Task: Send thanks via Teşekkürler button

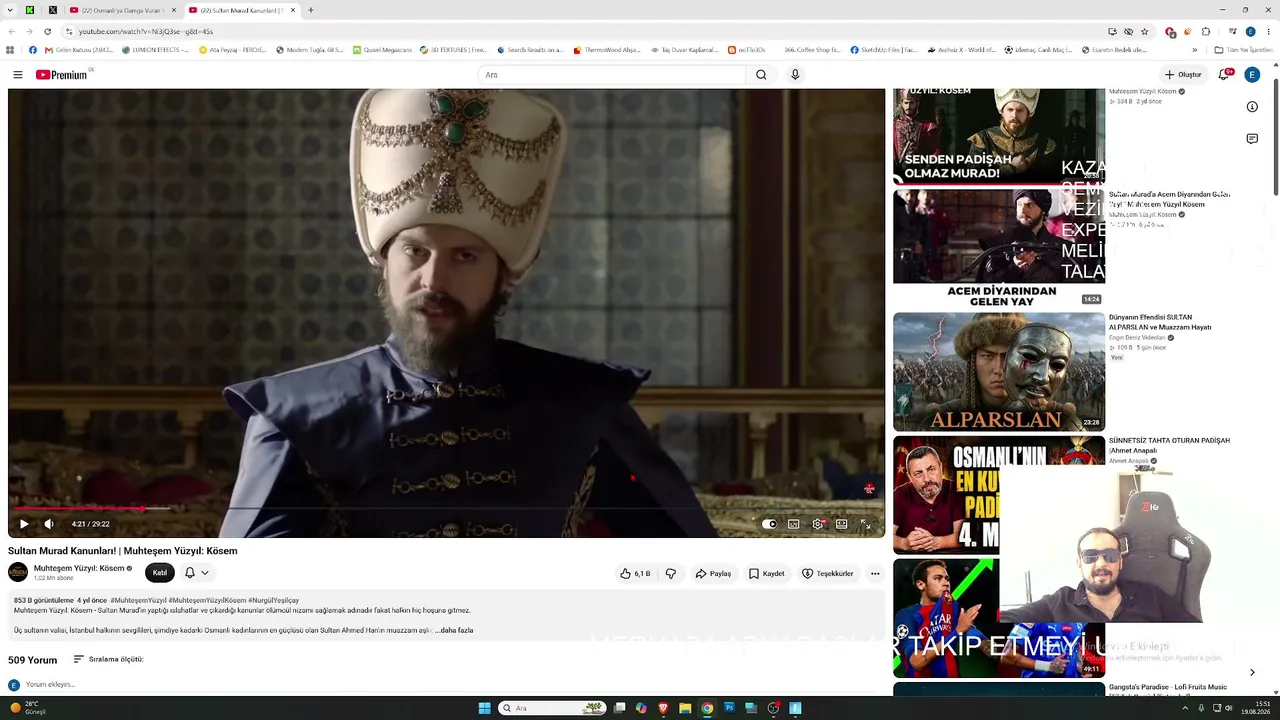Action: tap(828, 574)
